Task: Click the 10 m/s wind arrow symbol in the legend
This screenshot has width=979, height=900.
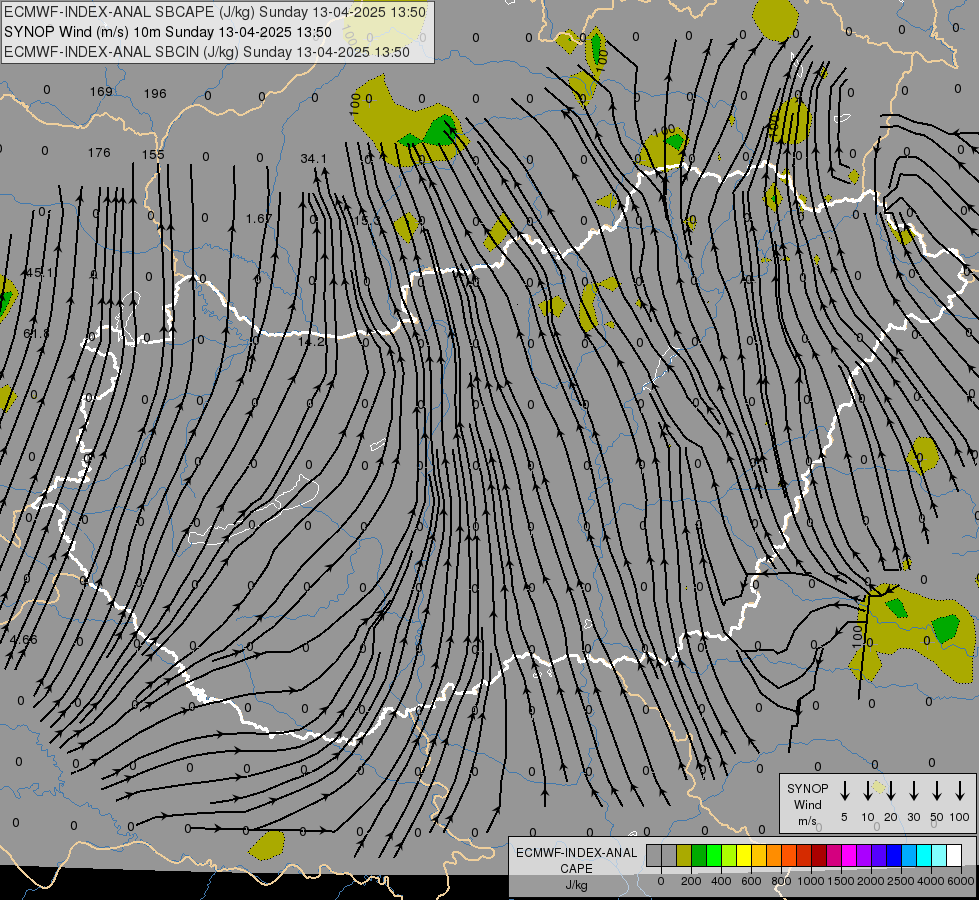Action: (x=867, y=791)
